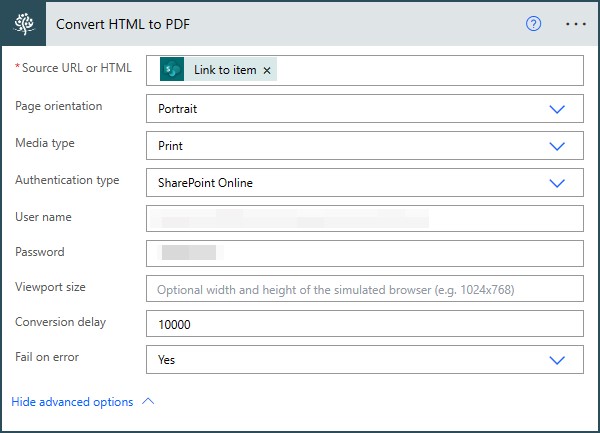Click the Portrait value in Page orientation

point(178,108)
